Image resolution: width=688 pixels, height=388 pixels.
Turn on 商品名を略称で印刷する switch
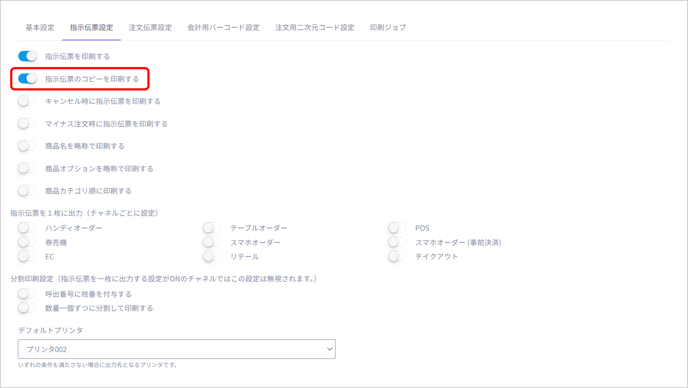(27, 146)
